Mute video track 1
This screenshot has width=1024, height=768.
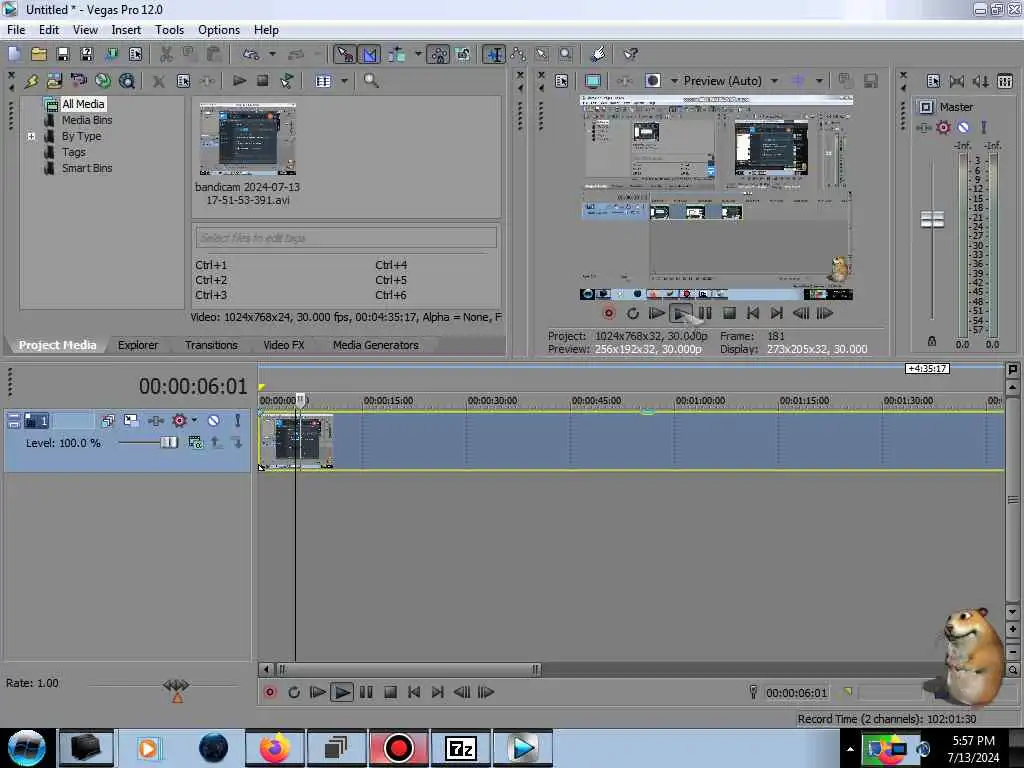214,421
